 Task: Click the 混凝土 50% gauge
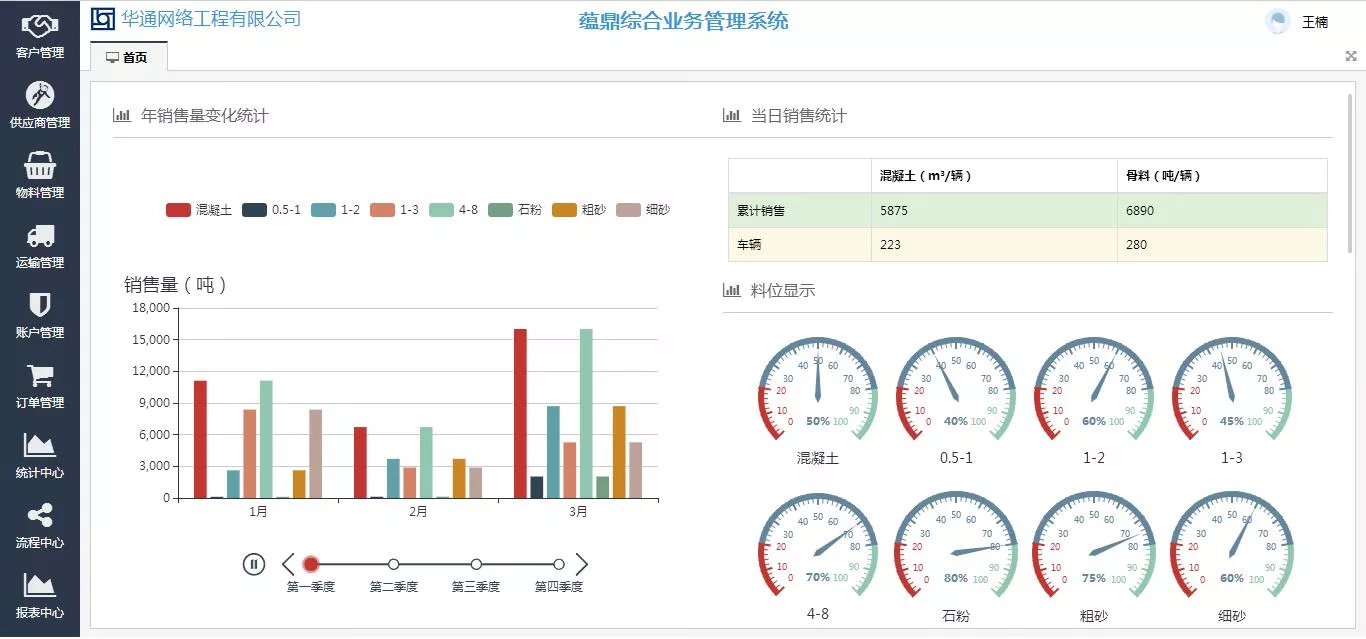[818, 390]
